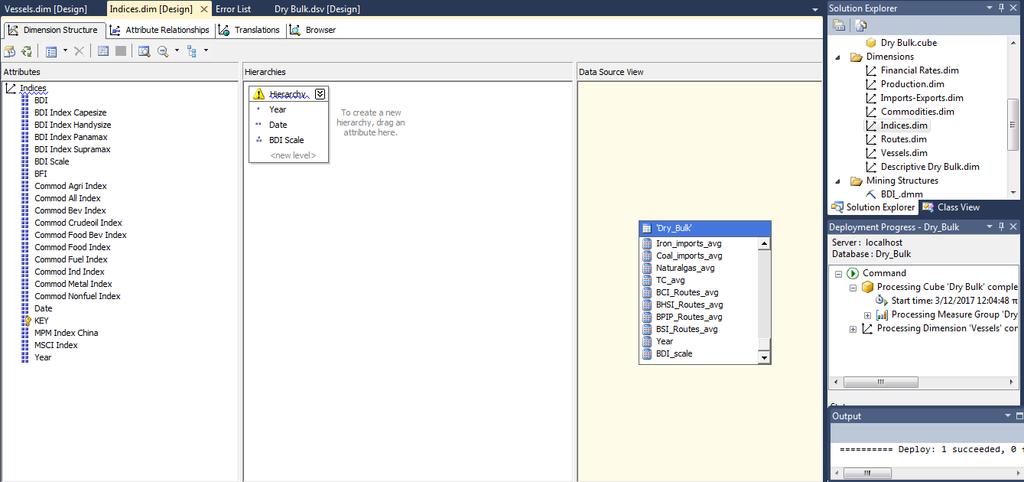Viewport: 1024px width, 482px height.
Task: Expand the Processing Measure Group node
Action: point(867,315)
